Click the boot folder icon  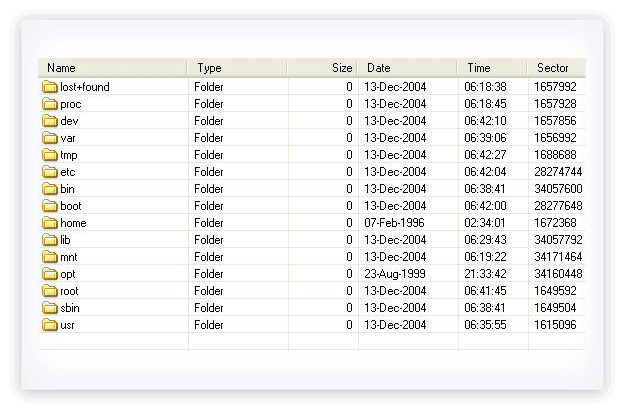50,206
